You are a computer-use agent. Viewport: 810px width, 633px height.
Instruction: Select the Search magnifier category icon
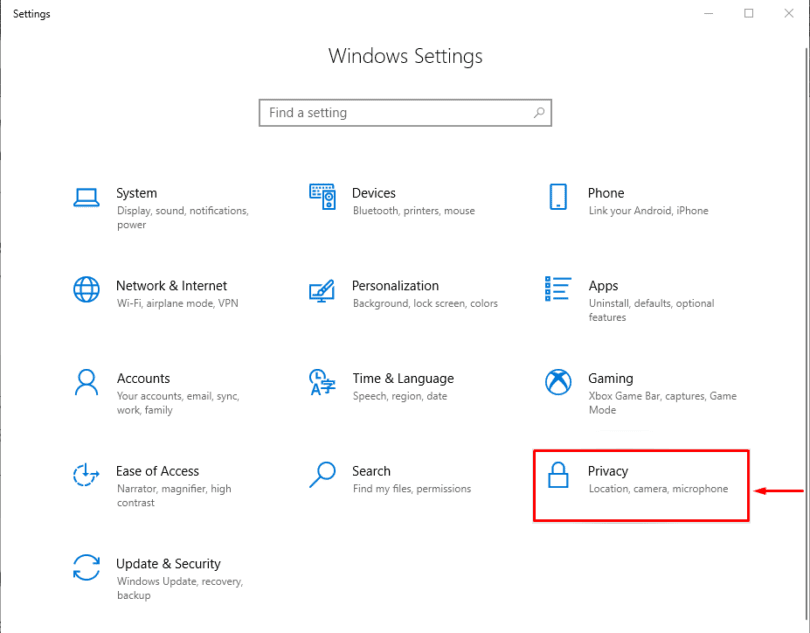point(322,474)
